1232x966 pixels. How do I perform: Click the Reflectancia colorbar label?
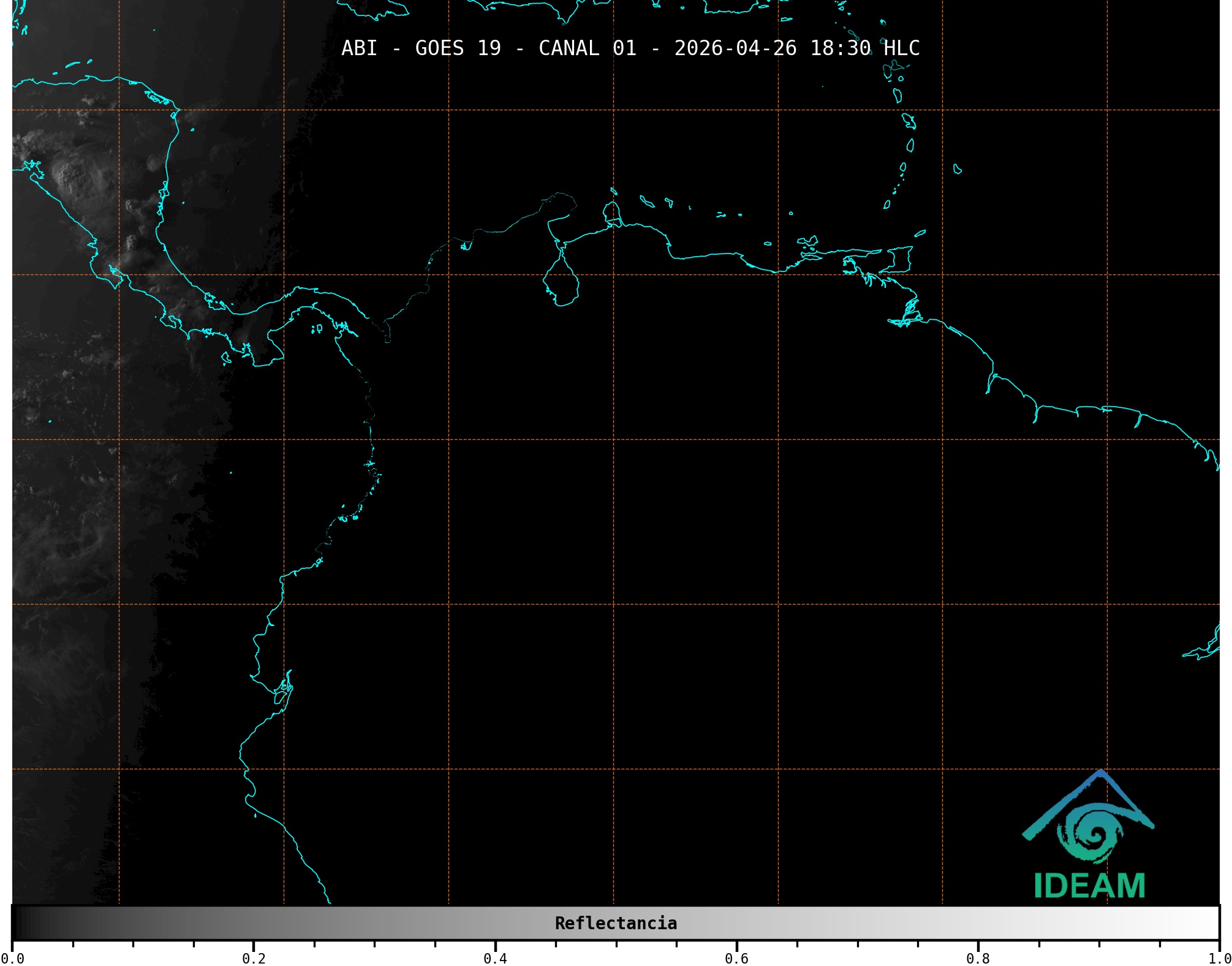click(x=616, y=923)
